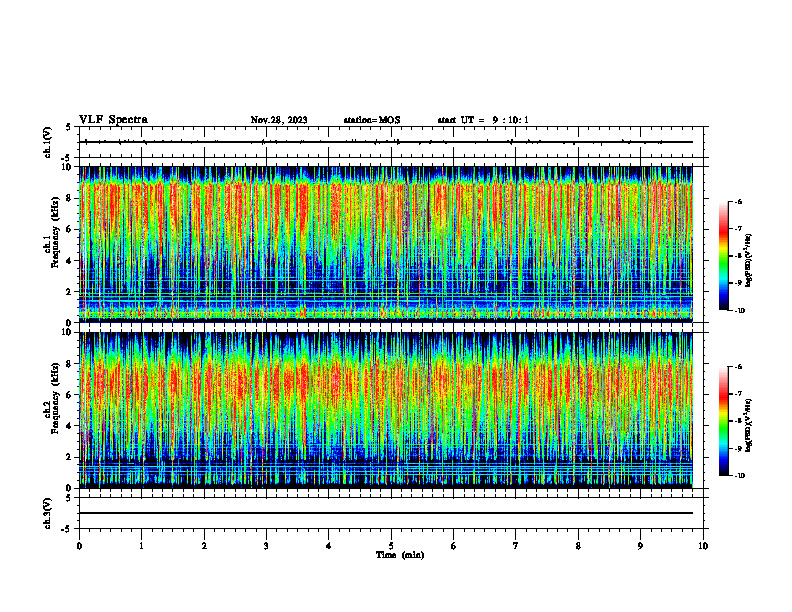Screen dimensions: 792x612
Task: Click the log(PSD) unit label beside ch.2 color bar
Action: 749,425
